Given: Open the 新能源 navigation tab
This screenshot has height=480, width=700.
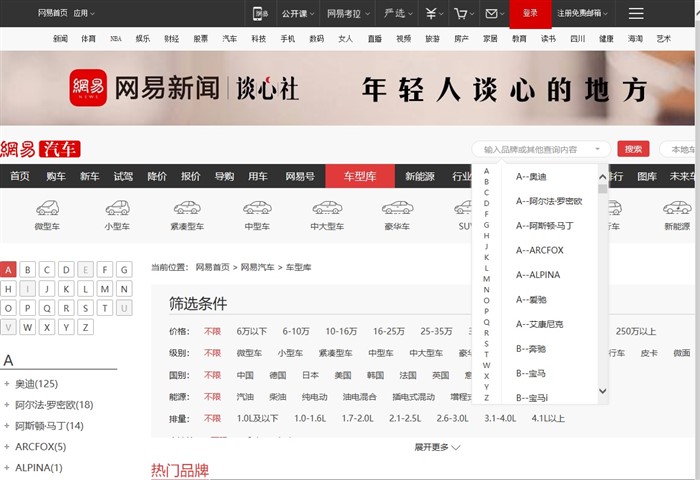Looking at the screenshot, I should click(420, 176).
